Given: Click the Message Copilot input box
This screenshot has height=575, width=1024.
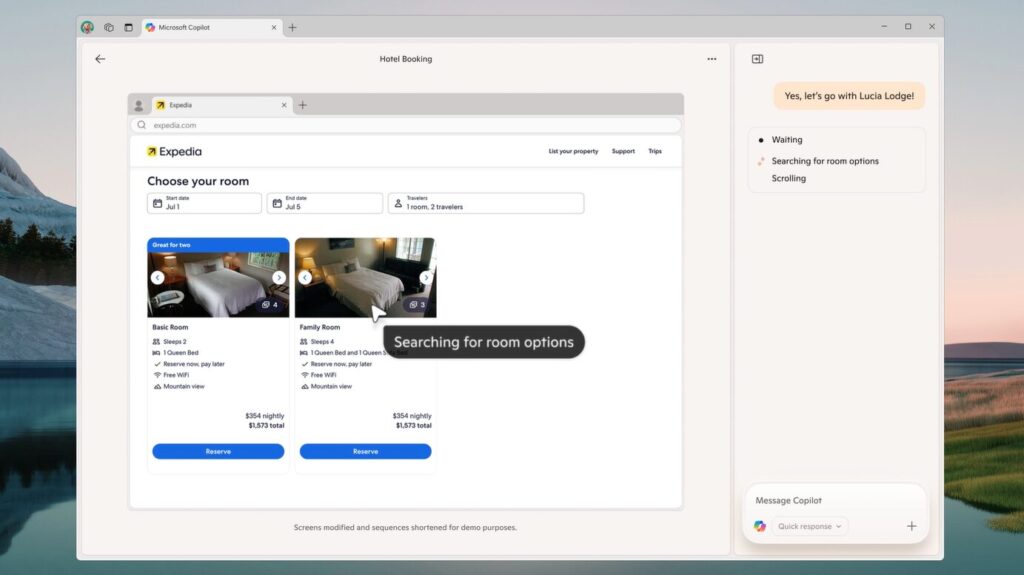Looking at the screenshot, I should 835,501.
